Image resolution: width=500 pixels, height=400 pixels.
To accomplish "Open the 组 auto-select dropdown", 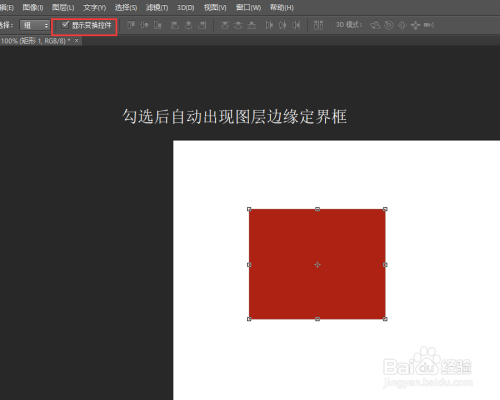I will [35, 25].
